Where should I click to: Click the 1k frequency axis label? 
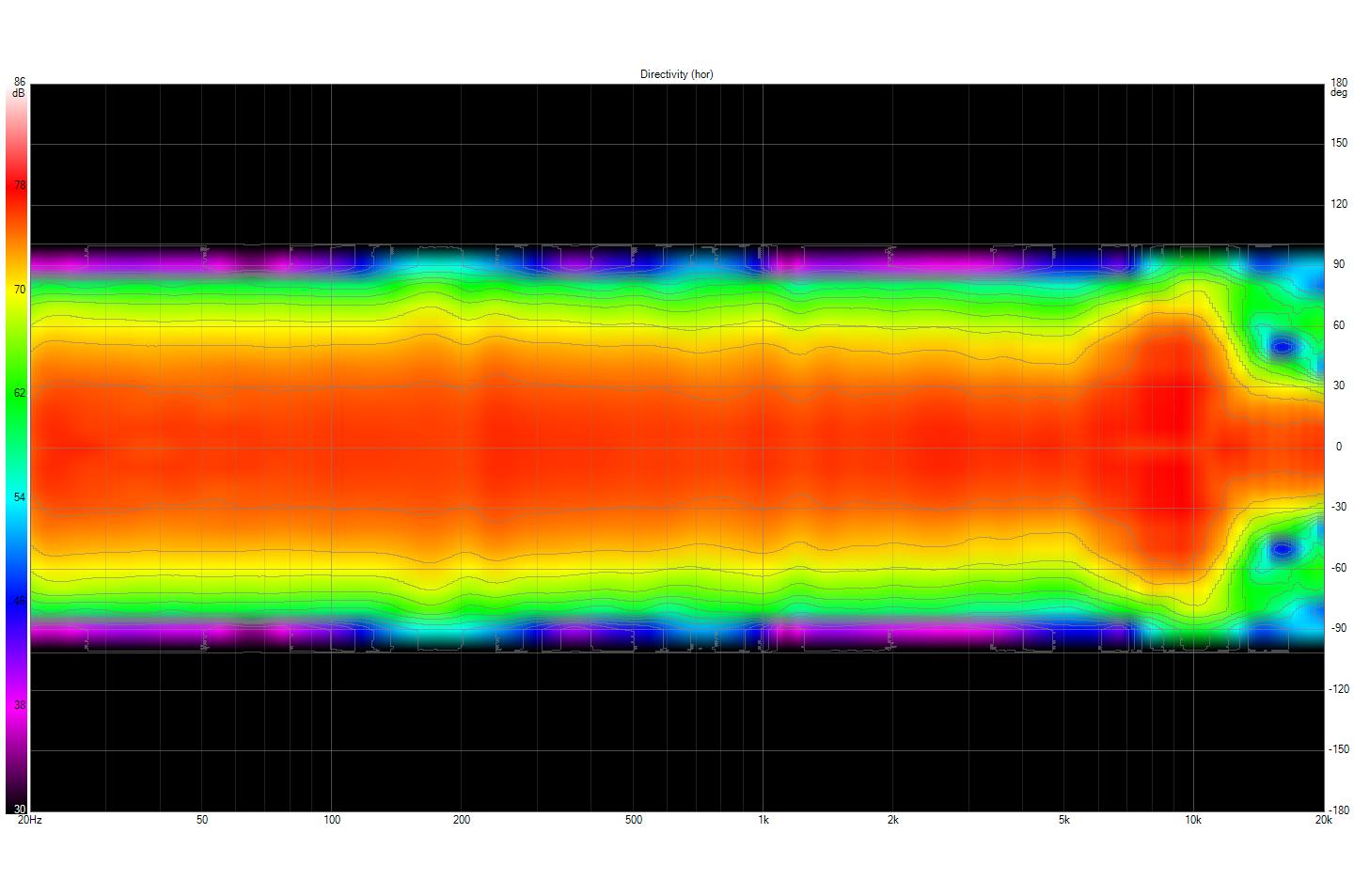764,820
